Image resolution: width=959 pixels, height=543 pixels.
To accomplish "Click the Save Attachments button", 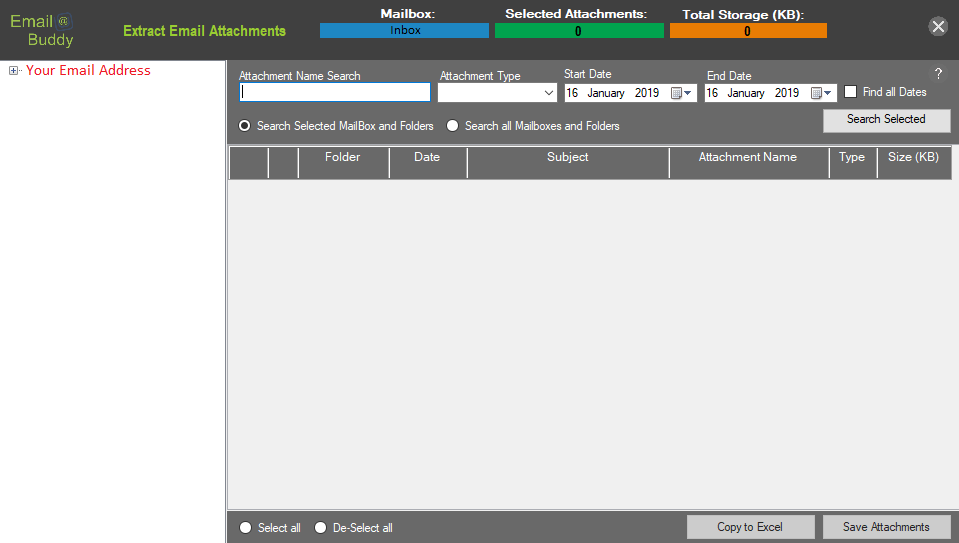I will (x=887, y=527).
